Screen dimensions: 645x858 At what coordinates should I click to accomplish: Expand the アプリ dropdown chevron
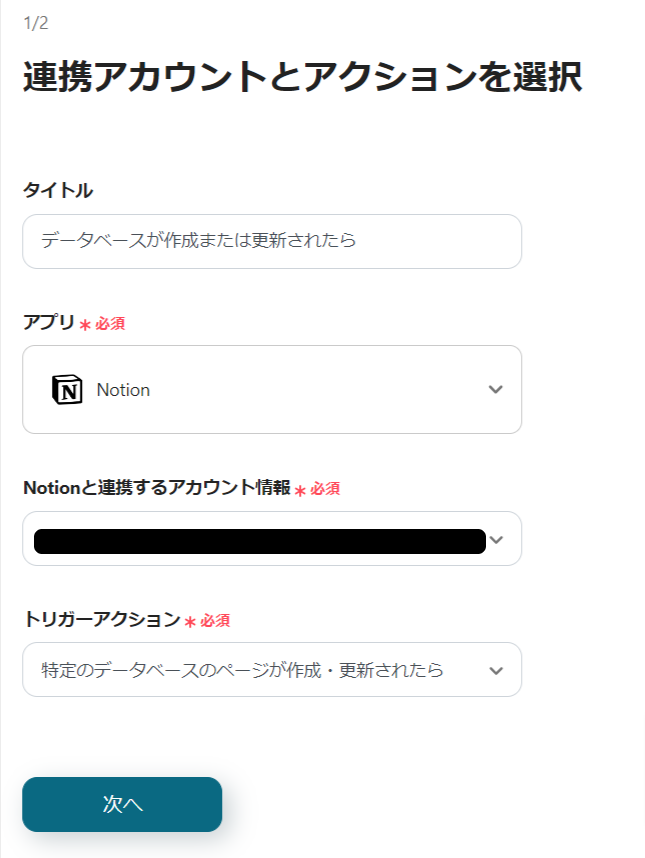[x=496, y=390]
